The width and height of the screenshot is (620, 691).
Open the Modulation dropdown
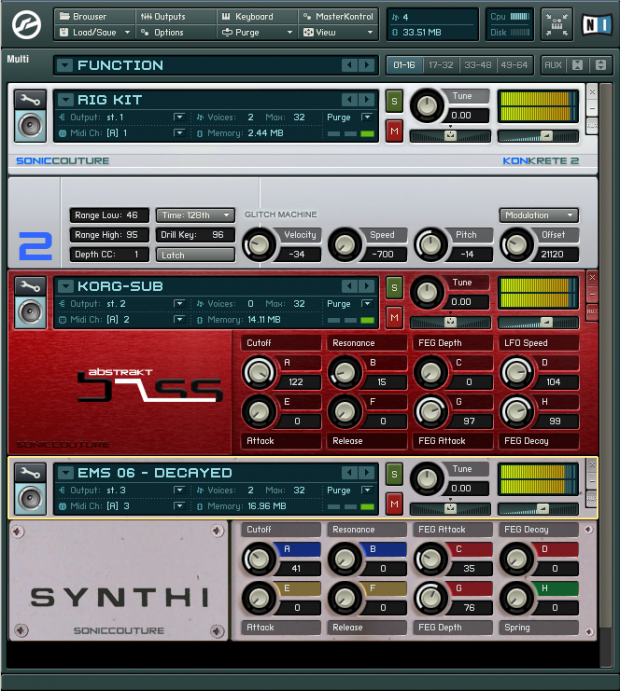[x=539, y=215]
